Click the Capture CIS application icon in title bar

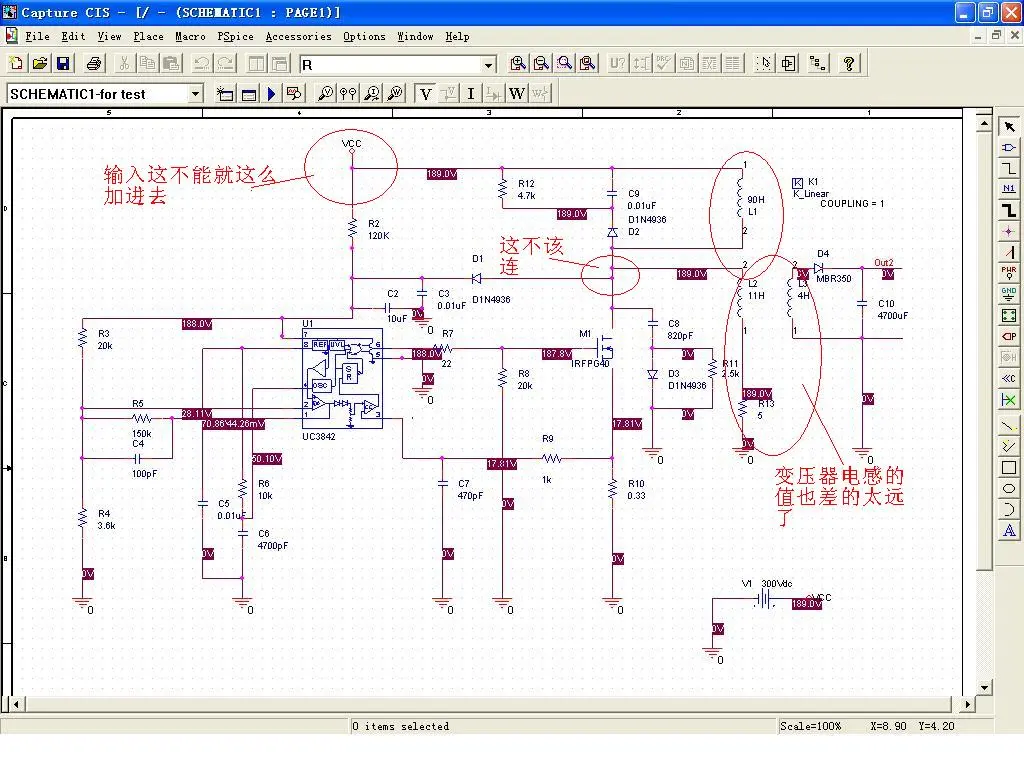click(10, 12)
